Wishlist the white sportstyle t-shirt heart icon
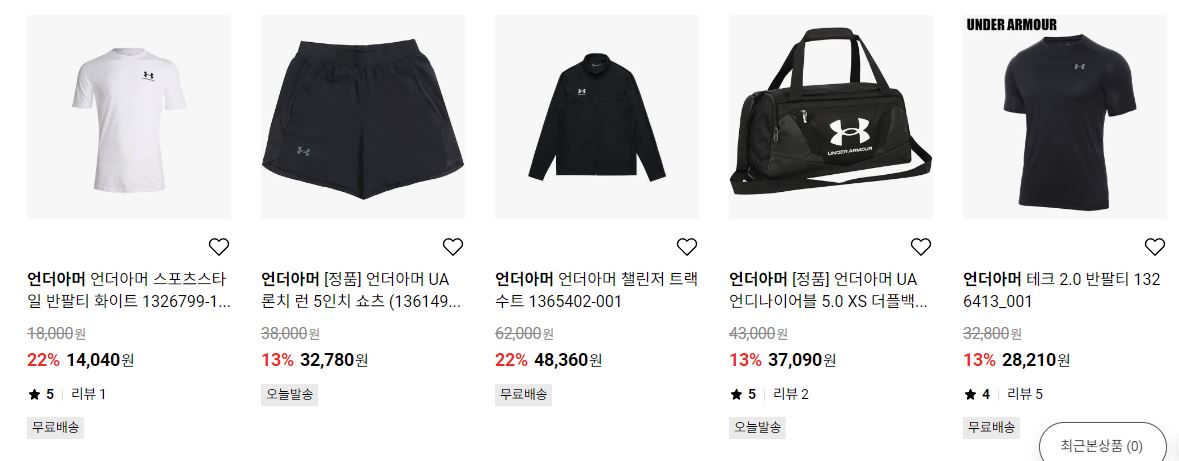Screen dimensions: 1179x461 tap(219, 247)
